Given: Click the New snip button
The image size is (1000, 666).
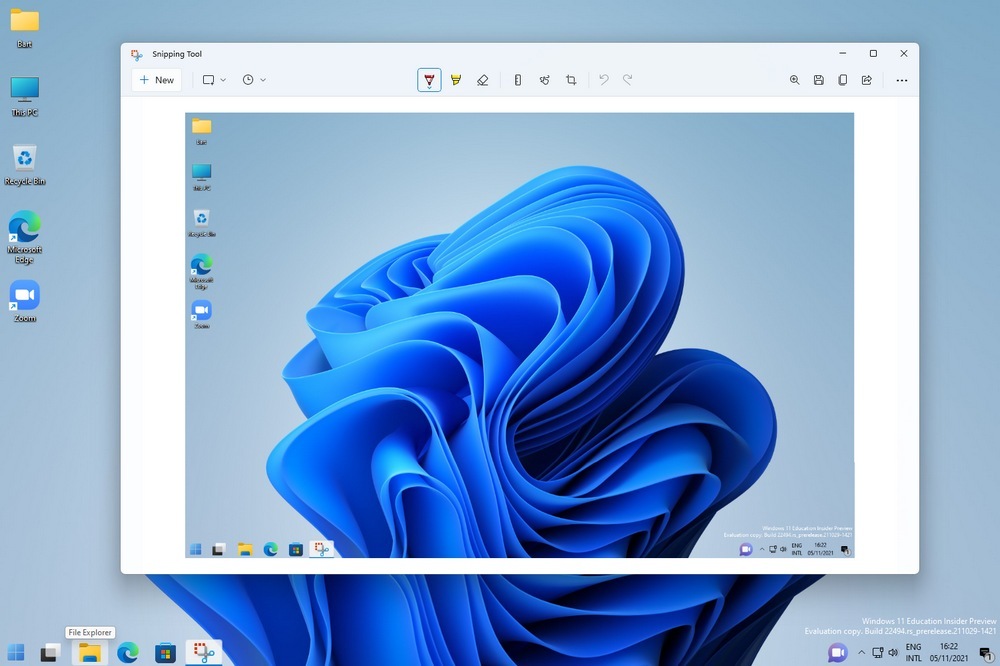Looking at the screenshot, I should click(156, 80).
